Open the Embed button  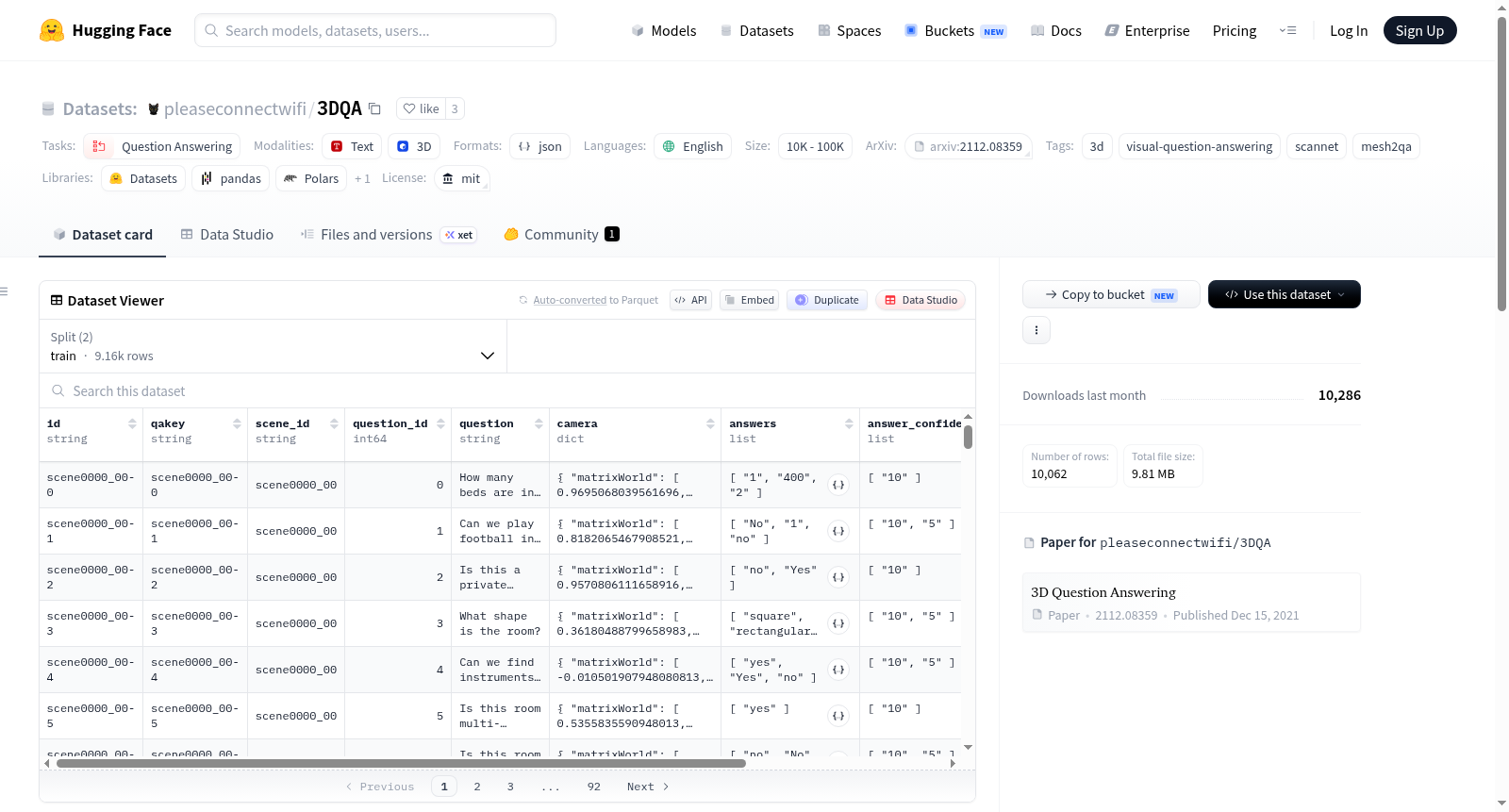pos(749,300)
